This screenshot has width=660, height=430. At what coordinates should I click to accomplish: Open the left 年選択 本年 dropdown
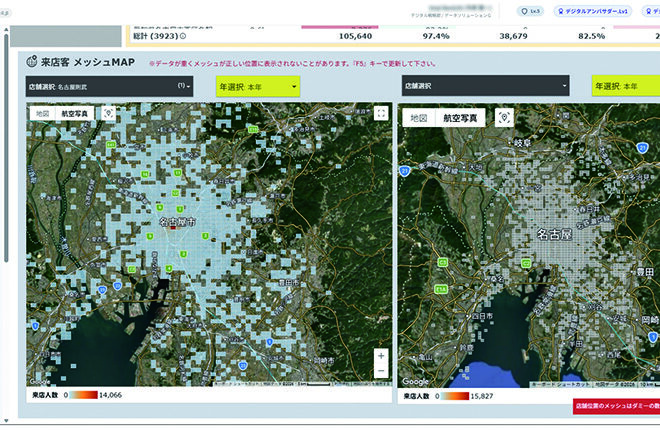[x=258, y=87]
